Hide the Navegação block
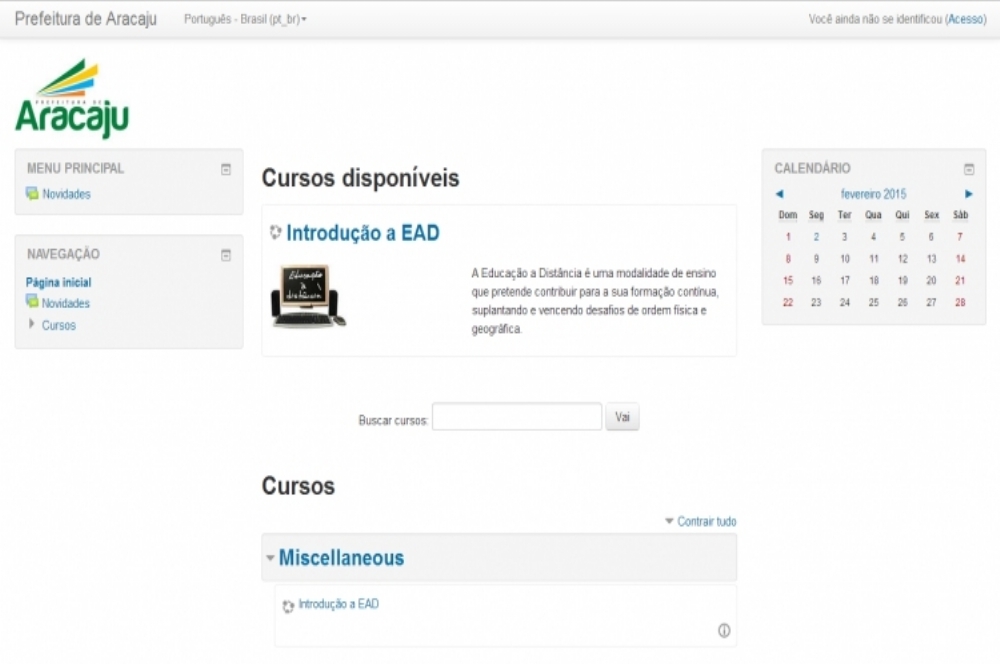1000x664 pixels. click(x=226, y=255)
